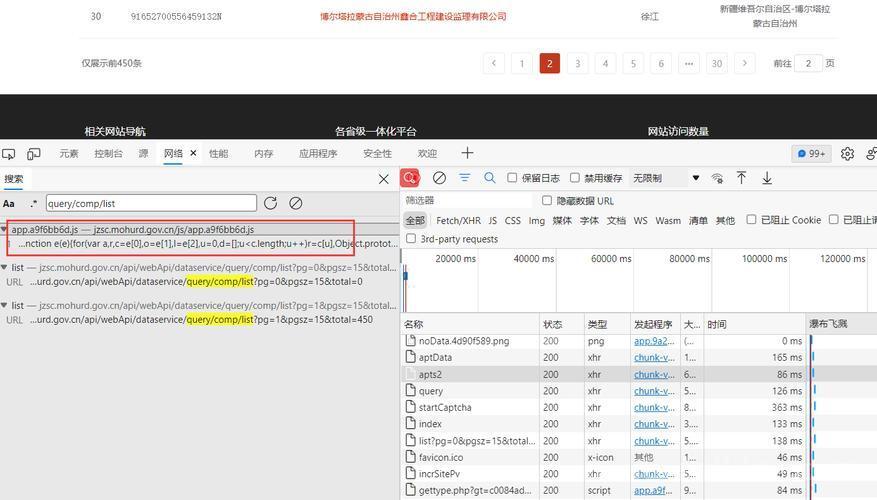Open the 博尔塔拉蒙古自治州 company link
Viewport: 877px width, 500px height.
point(413,16)
